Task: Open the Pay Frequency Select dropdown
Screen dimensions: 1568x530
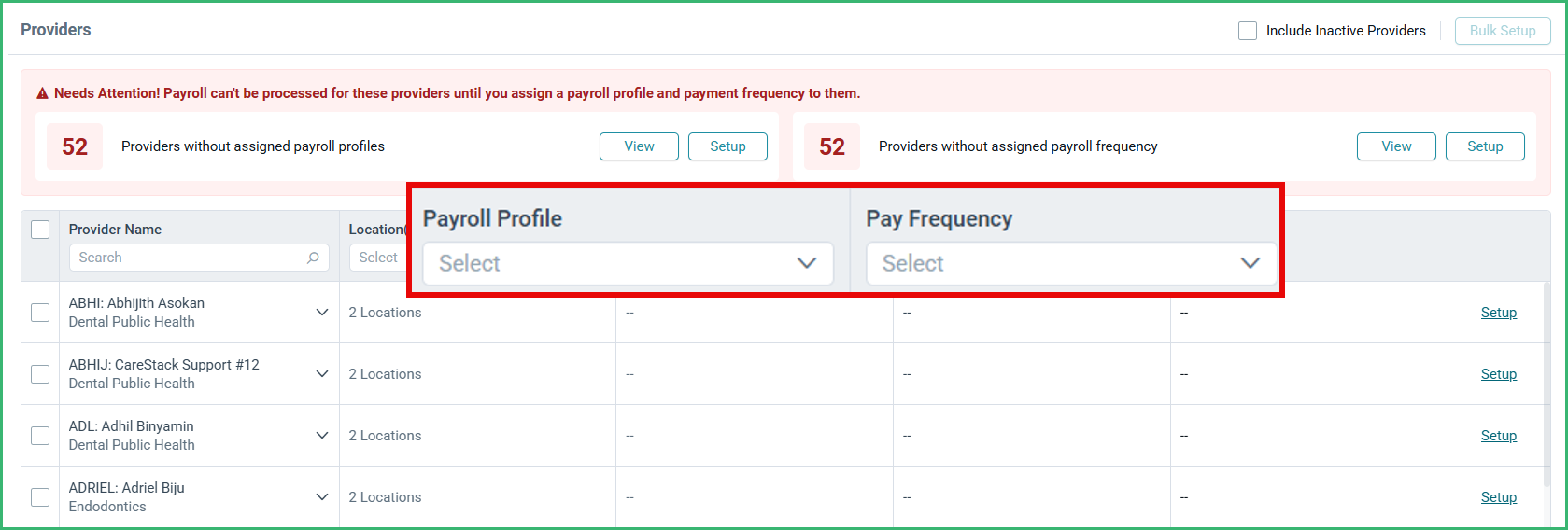Action: pyautogui.click(x=1071, y=263)
